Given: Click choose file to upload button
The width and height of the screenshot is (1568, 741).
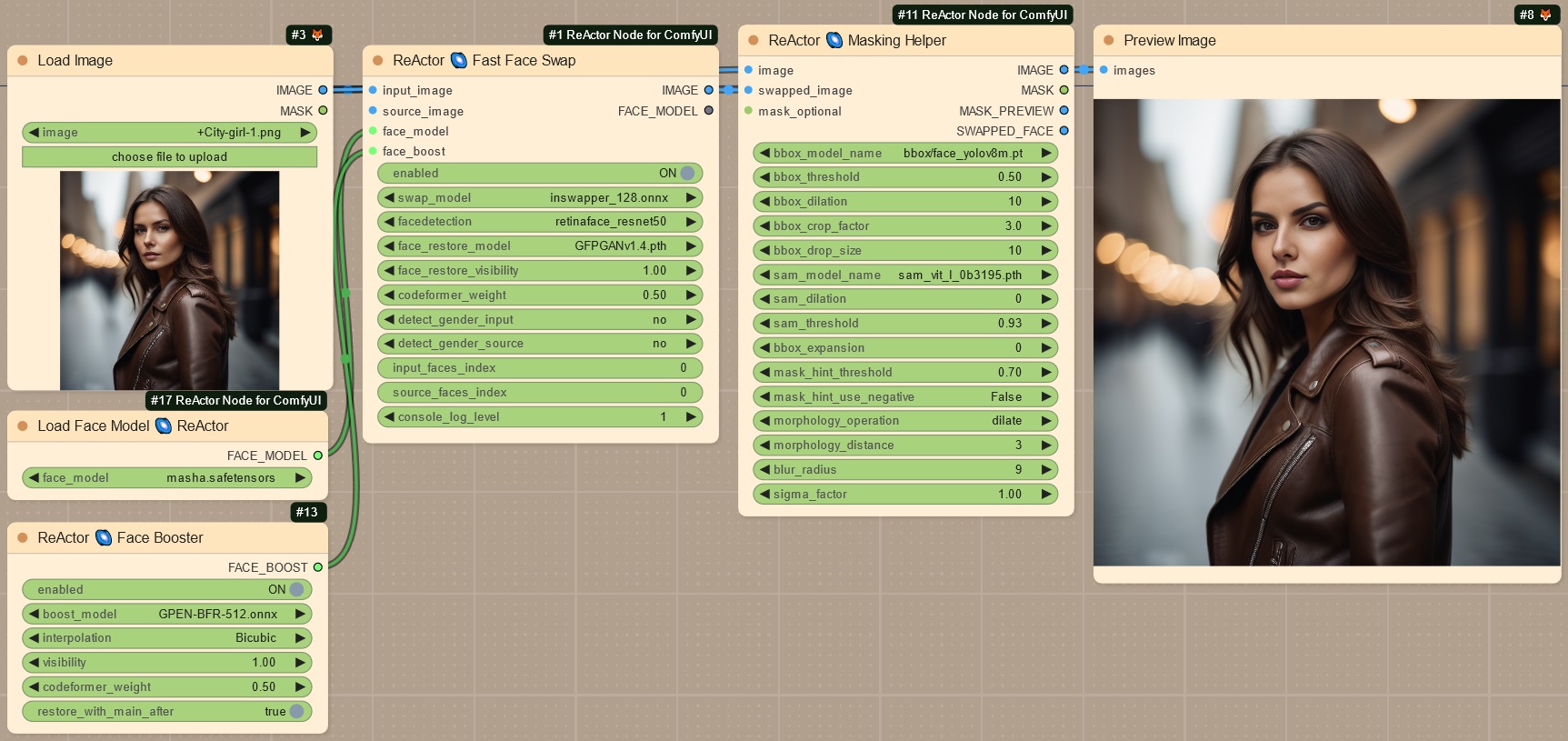Looking at the screenshot, I should coord(169,157).
